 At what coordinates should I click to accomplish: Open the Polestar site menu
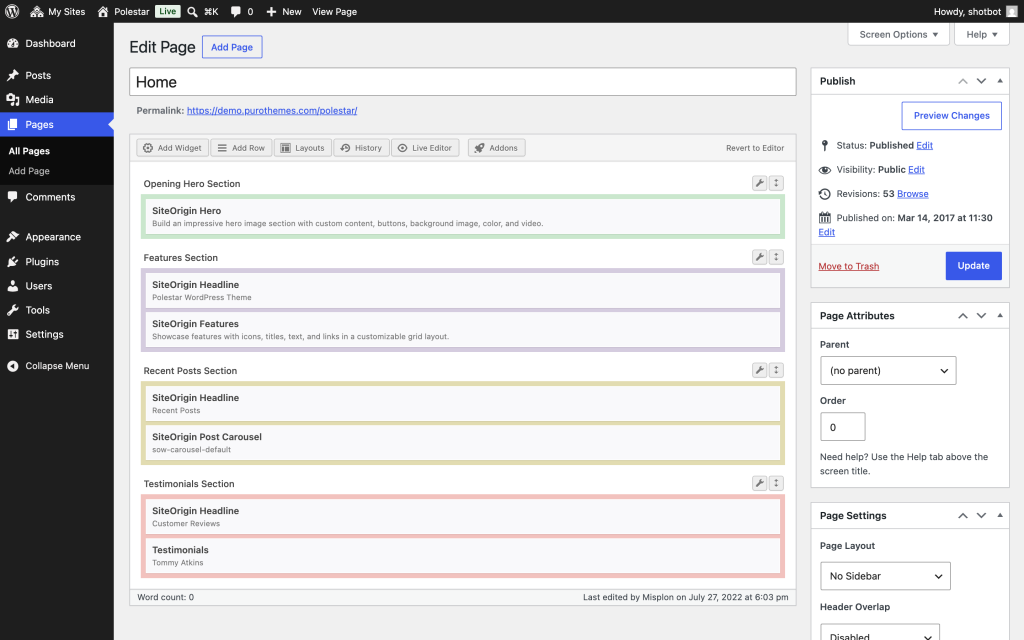point(123,11)
